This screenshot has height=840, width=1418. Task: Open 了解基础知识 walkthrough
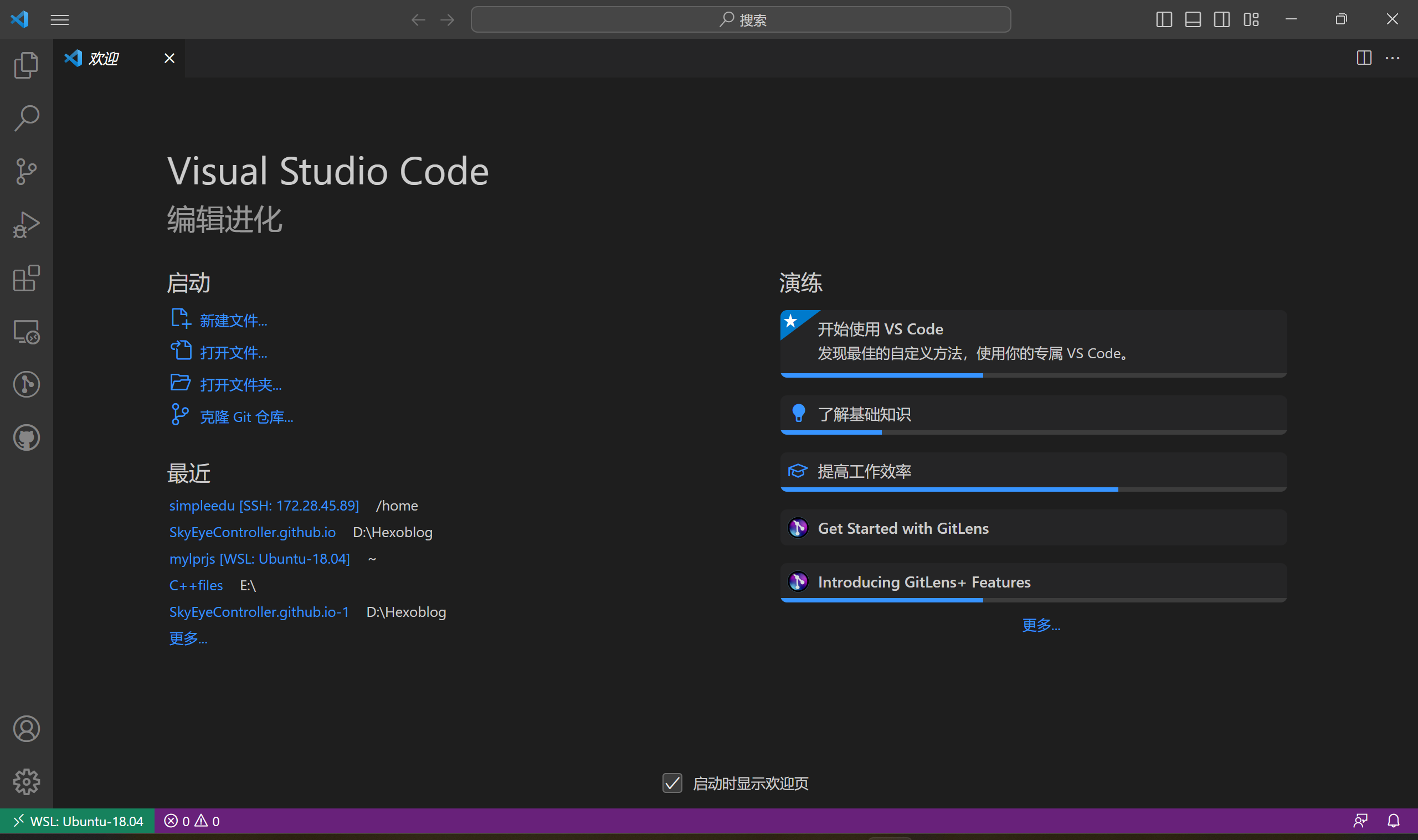(1033, 414)
